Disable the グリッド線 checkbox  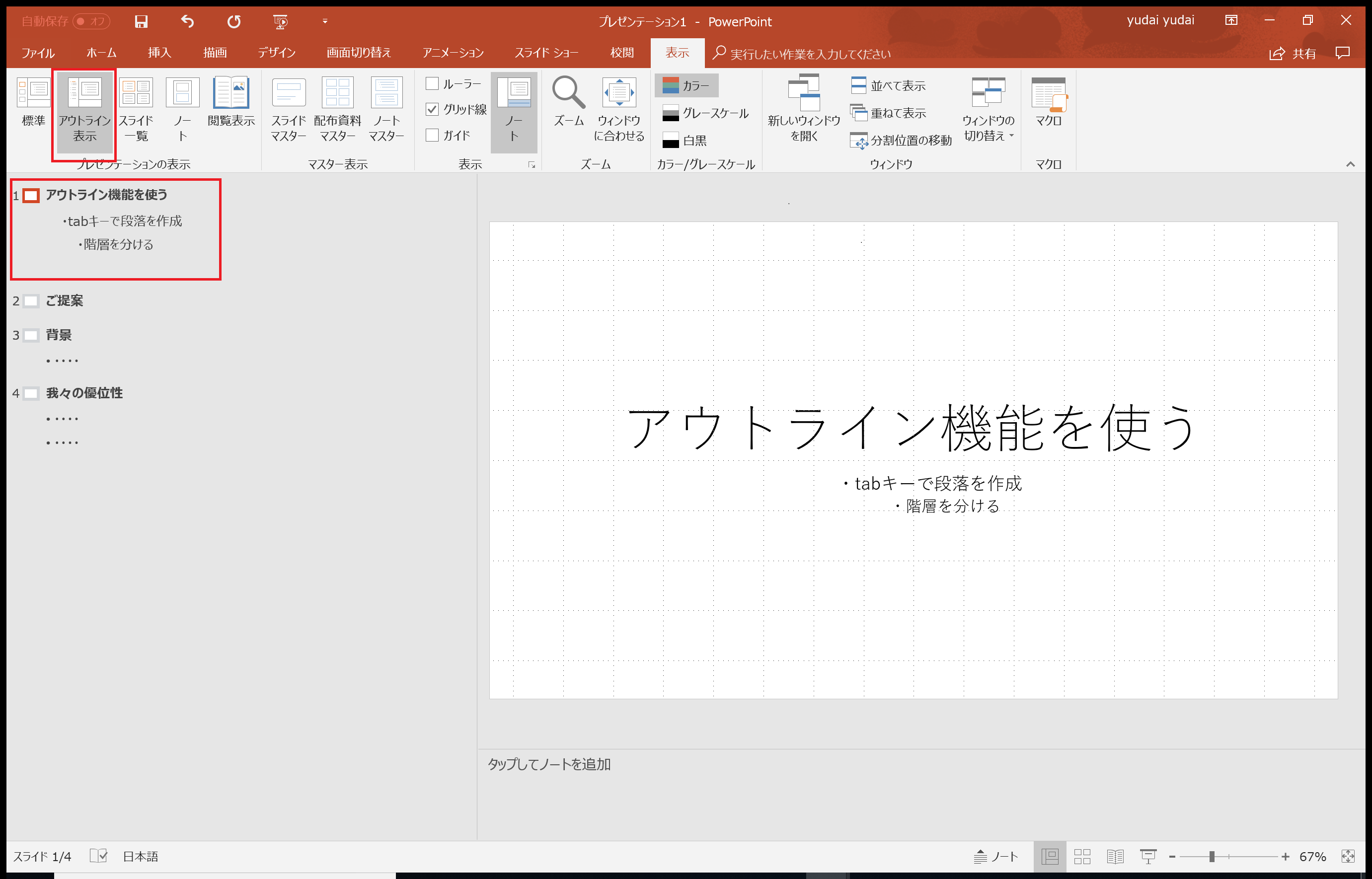432,110
